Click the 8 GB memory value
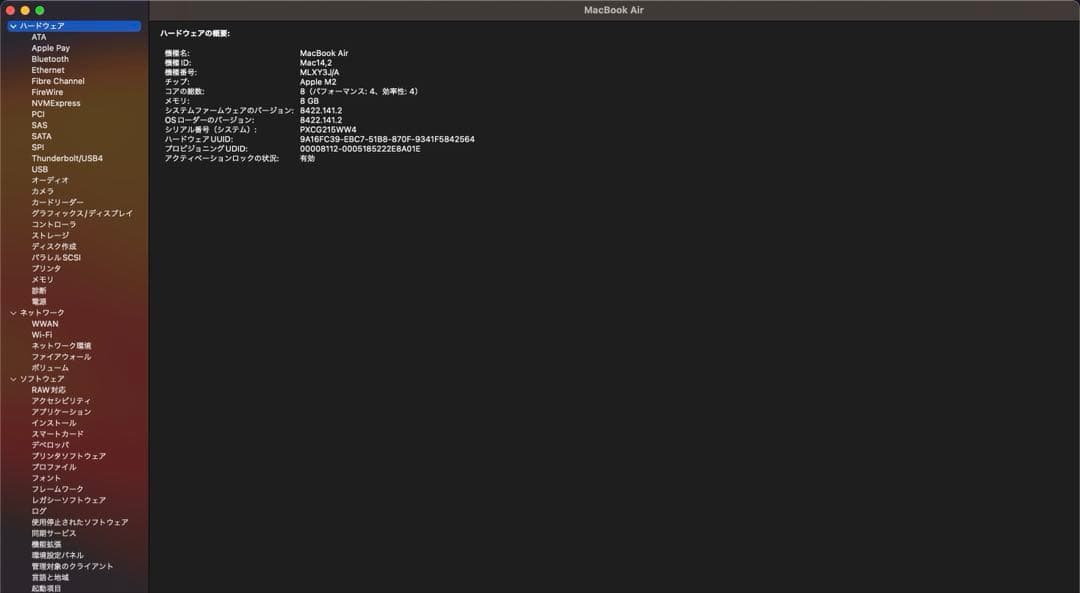This screenshot has height=593, width=1080. click(x=309, y=101)
